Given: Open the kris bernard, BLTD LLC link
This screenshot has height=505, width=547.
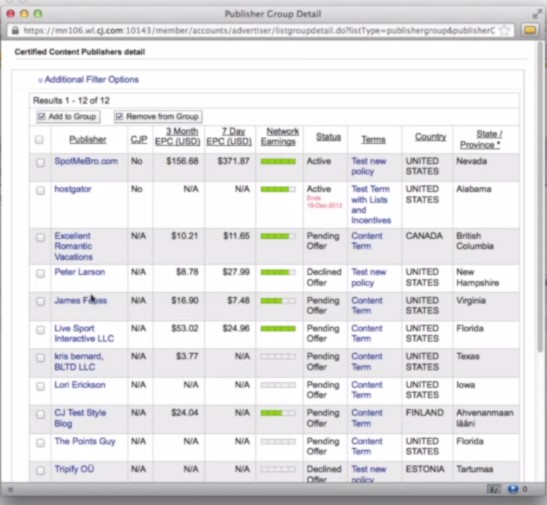Looking at the screenshot, I should pyautogui.click(x=79, y=362).
